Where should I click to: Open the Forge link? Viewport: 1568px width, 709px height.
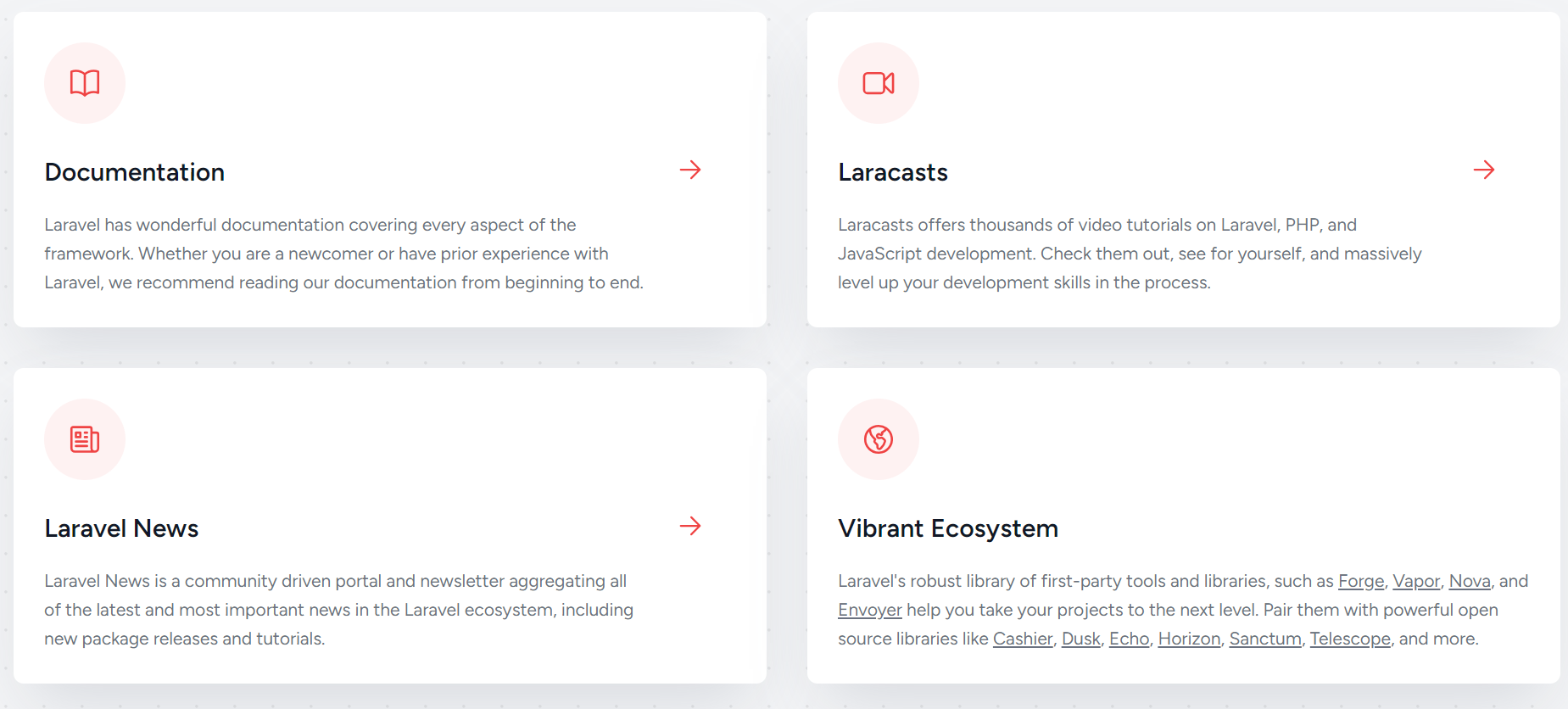point(1360,581)
